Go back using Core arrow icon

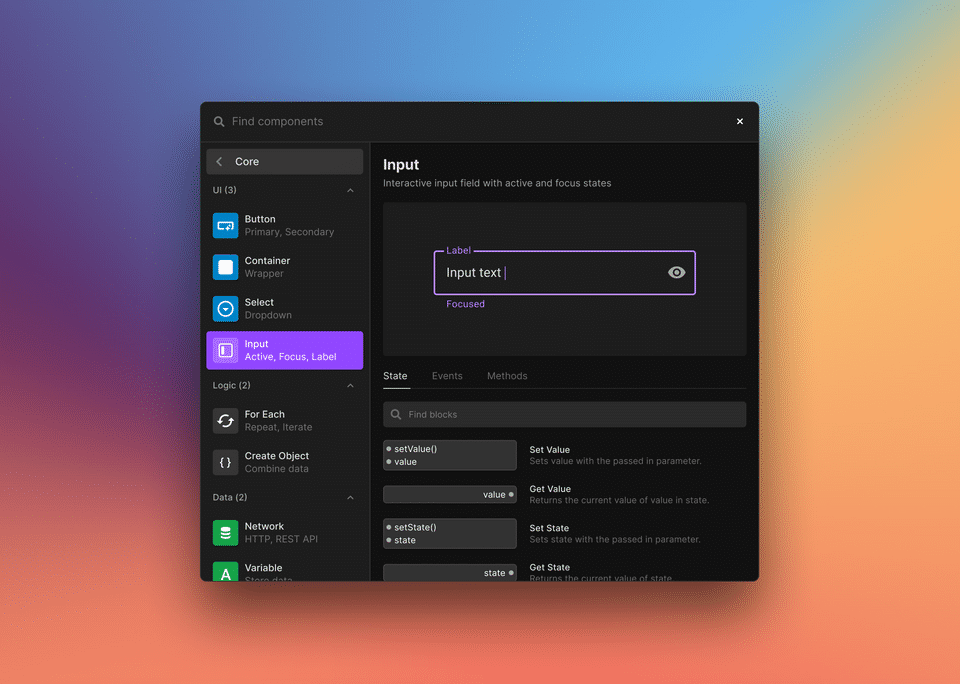pos(219,162)
